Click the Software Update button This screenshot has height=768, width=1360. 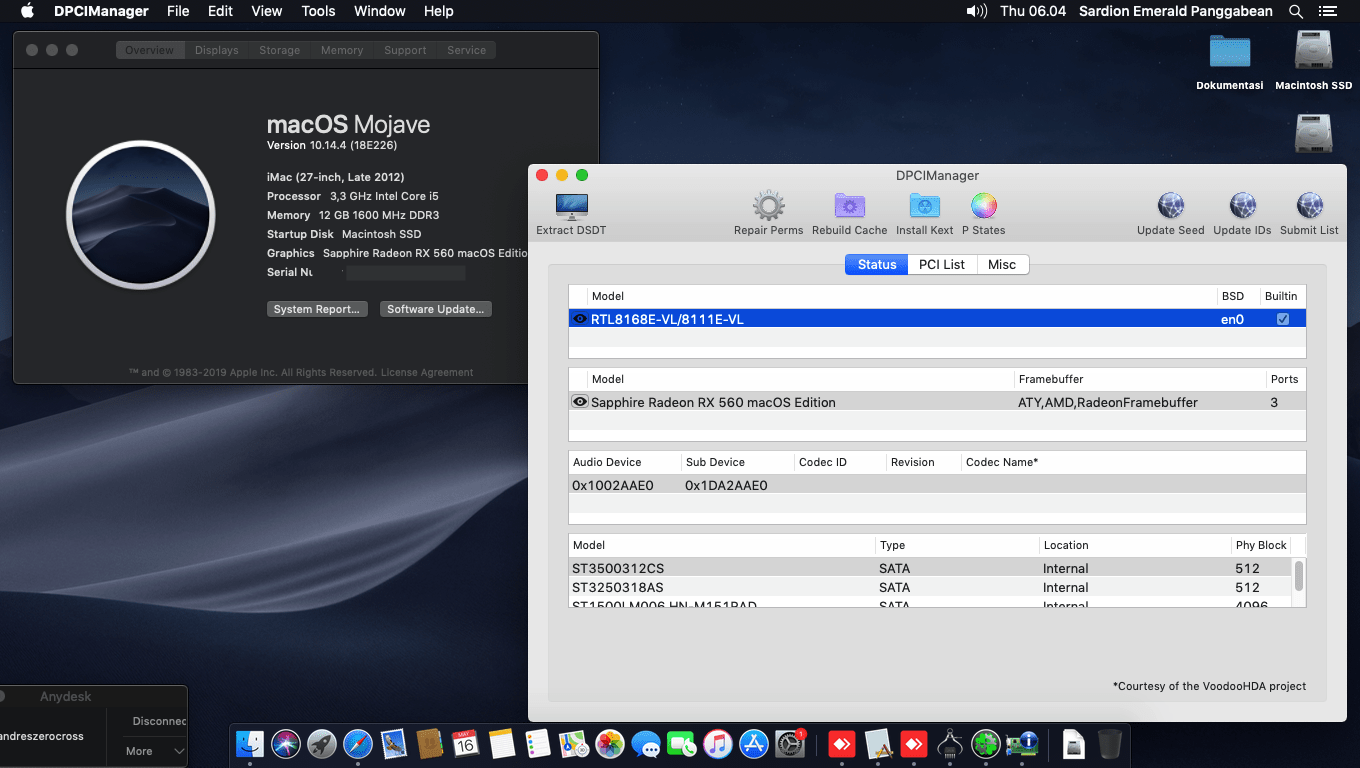click(x=435, y=308)
